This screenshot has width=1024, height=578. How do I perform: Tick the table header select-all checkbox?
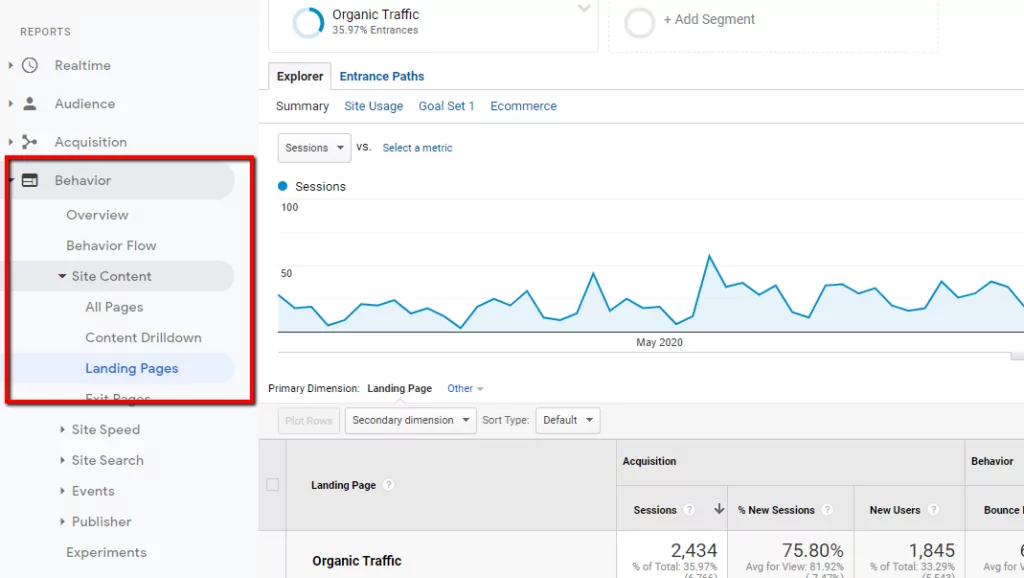pos(272,485)
